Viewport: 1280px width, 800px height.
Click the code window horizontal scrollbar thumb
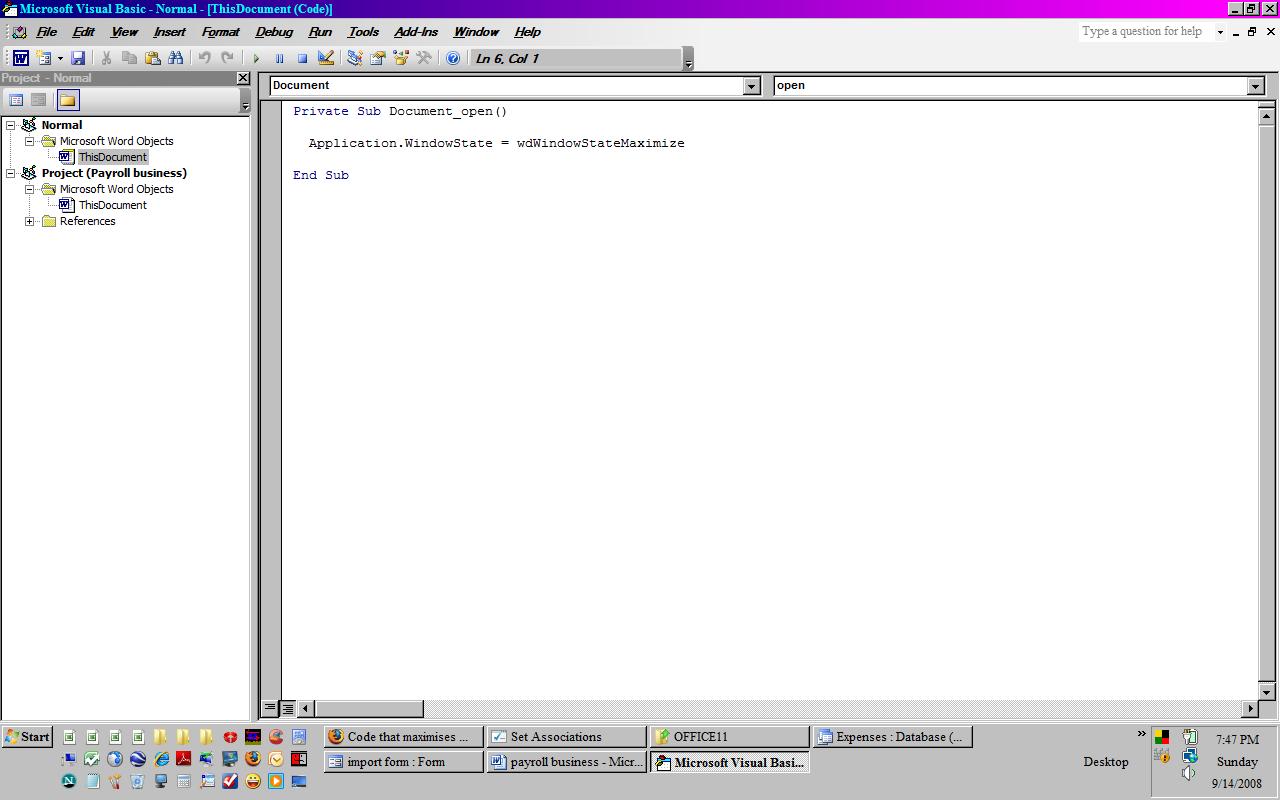pyautogui.click(x=369, y=709)
